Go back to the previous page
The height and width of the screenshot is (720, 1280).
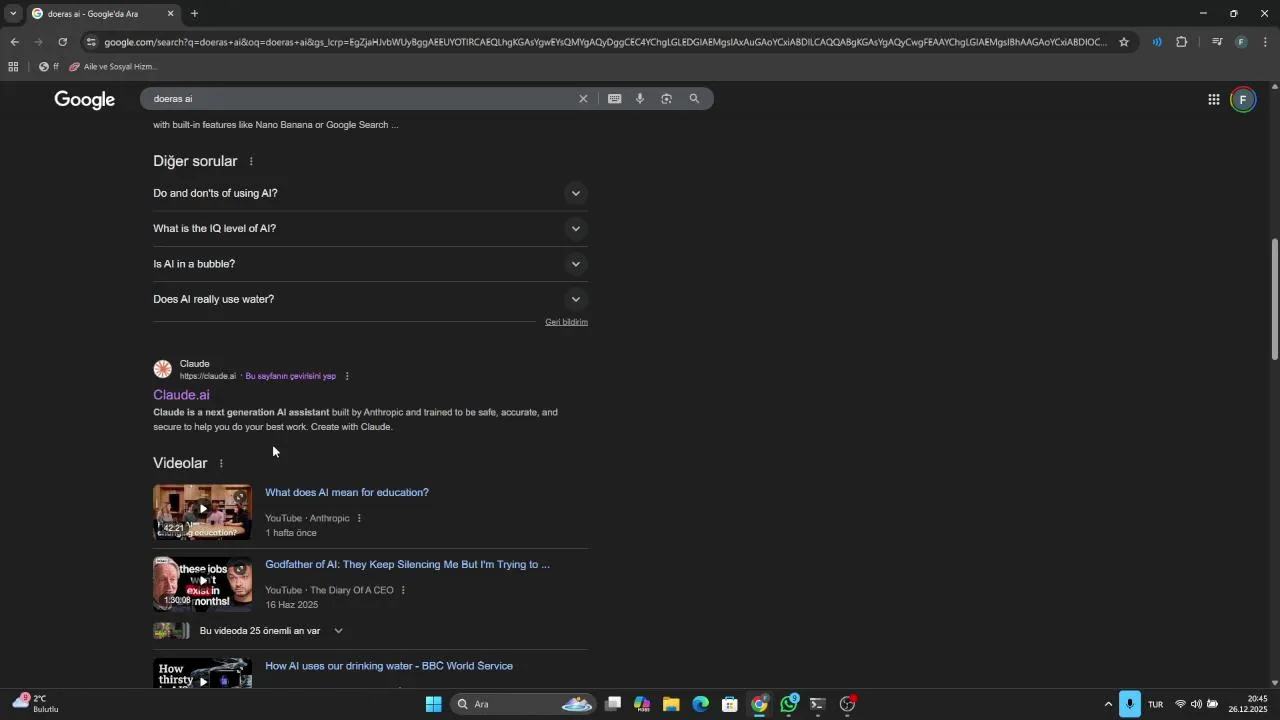(x=14, y=42)
